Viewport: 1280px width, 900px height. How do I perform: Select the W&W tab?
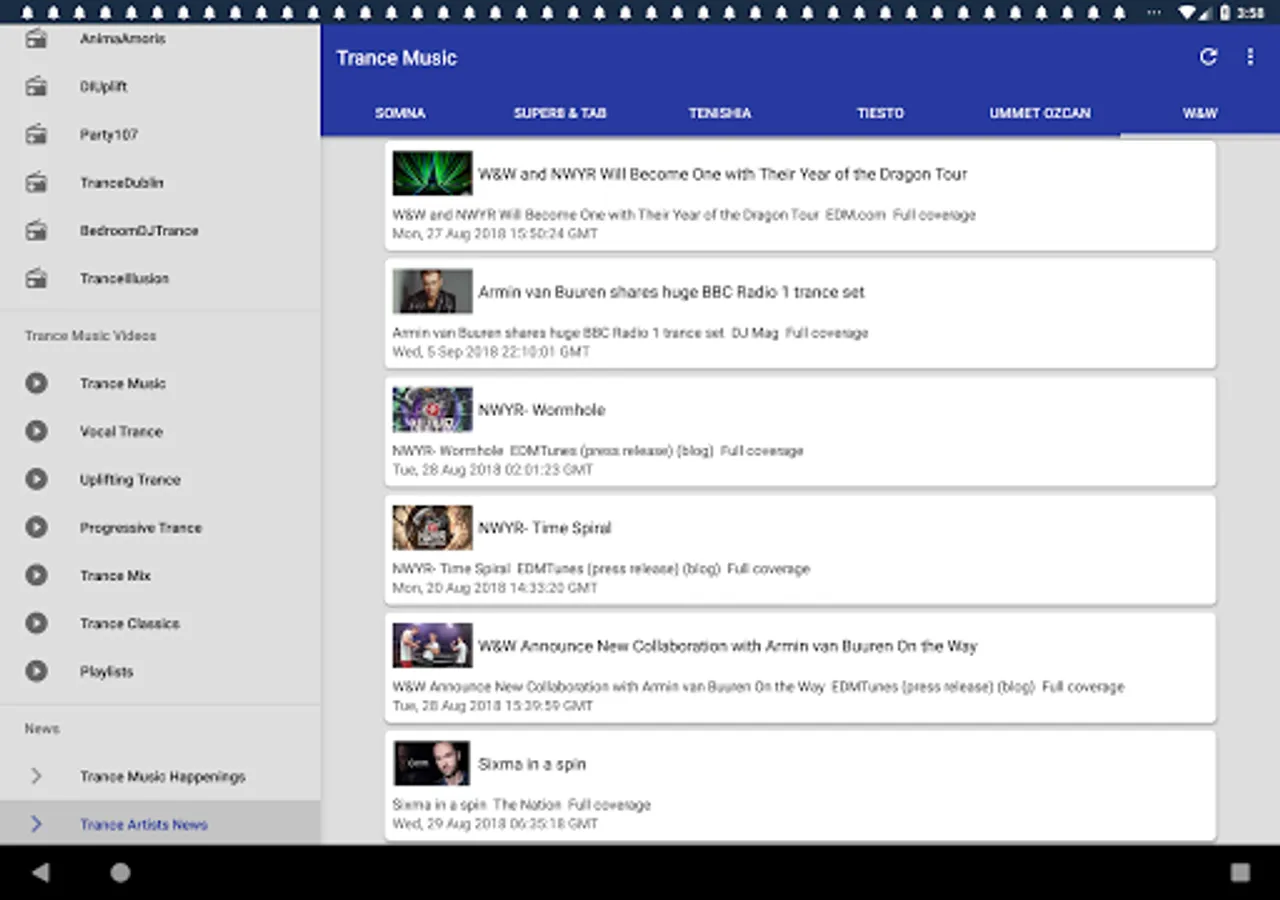(x=1200, y=113)
